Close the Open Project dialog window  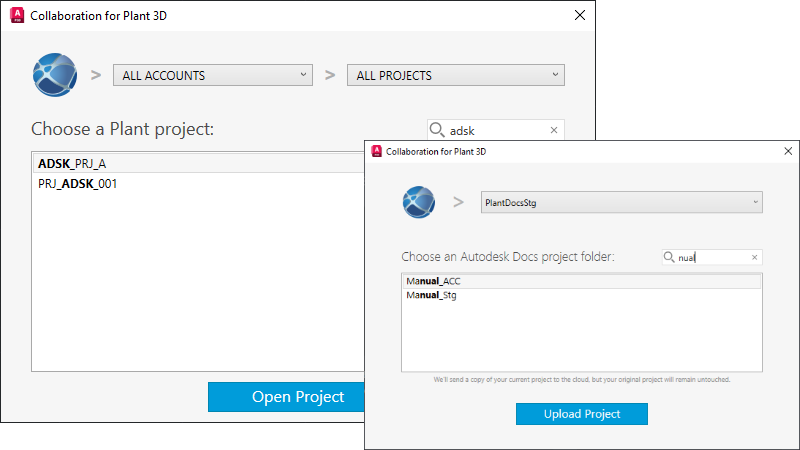point(580,15)
